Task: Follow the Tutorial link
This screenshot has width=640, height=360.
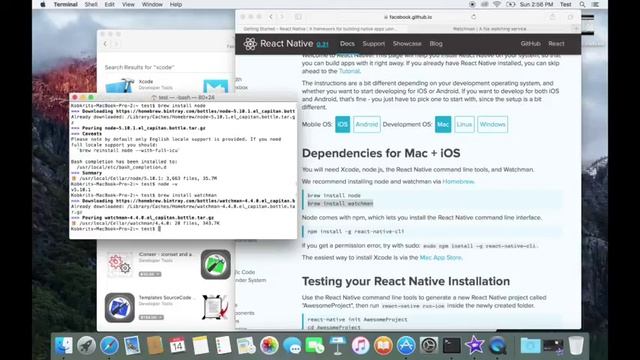Action: click(x=349, y=71)
